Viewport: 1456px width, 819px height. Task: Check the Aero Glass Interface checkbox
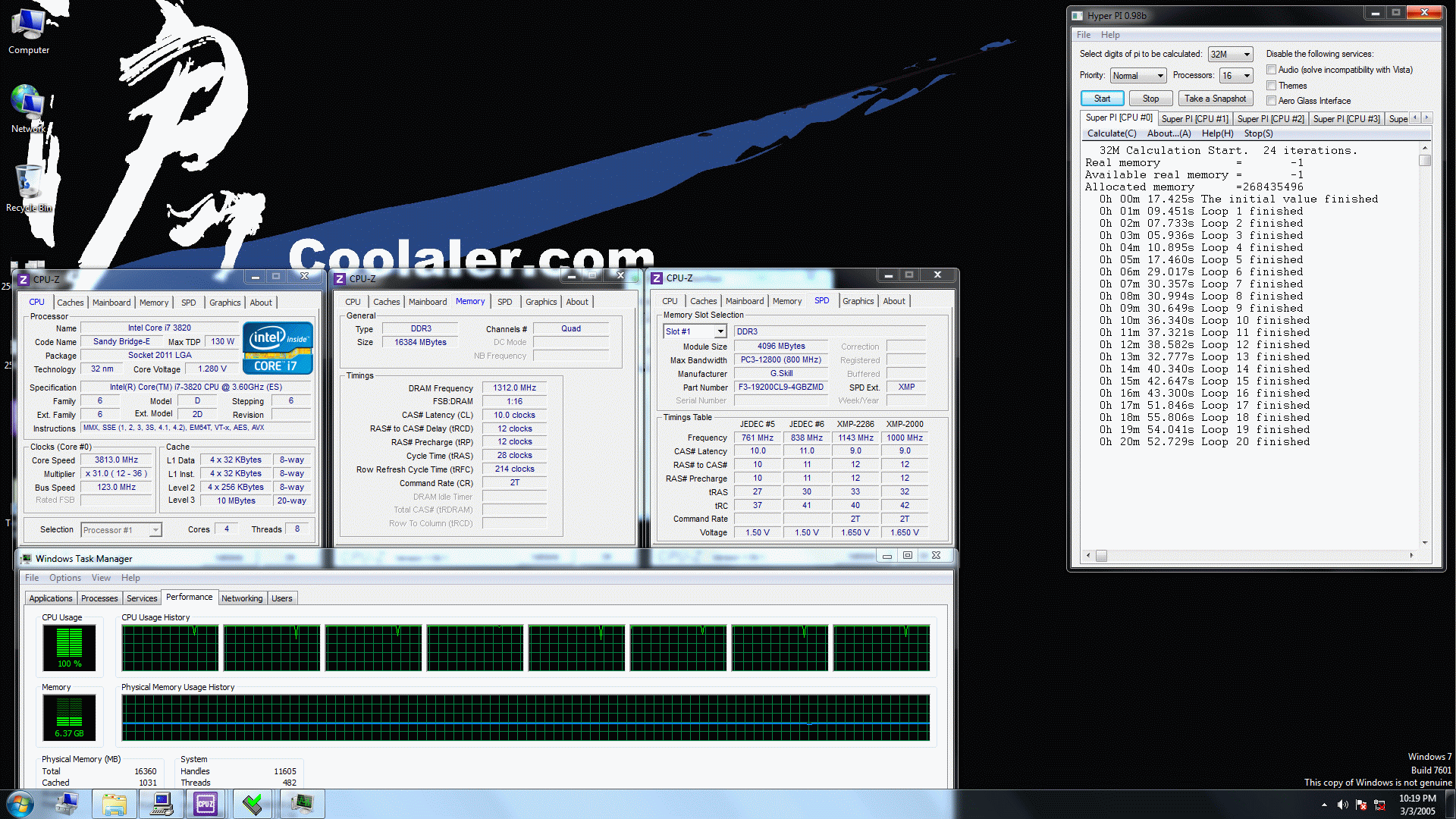(1271, 100)
